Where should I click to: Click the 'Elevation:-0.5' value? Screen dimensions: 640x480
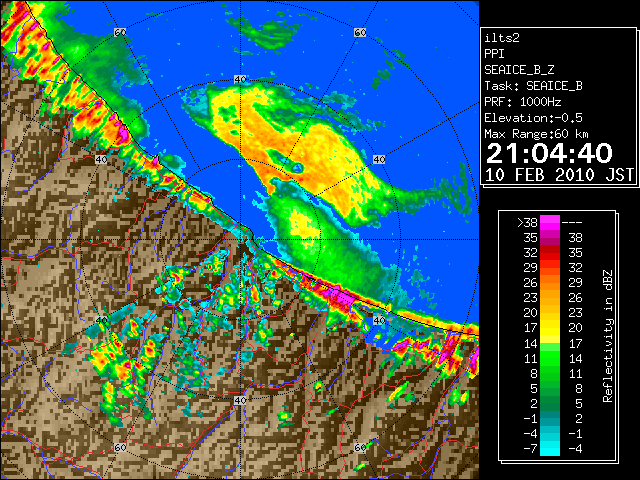[x=533, y=118]
